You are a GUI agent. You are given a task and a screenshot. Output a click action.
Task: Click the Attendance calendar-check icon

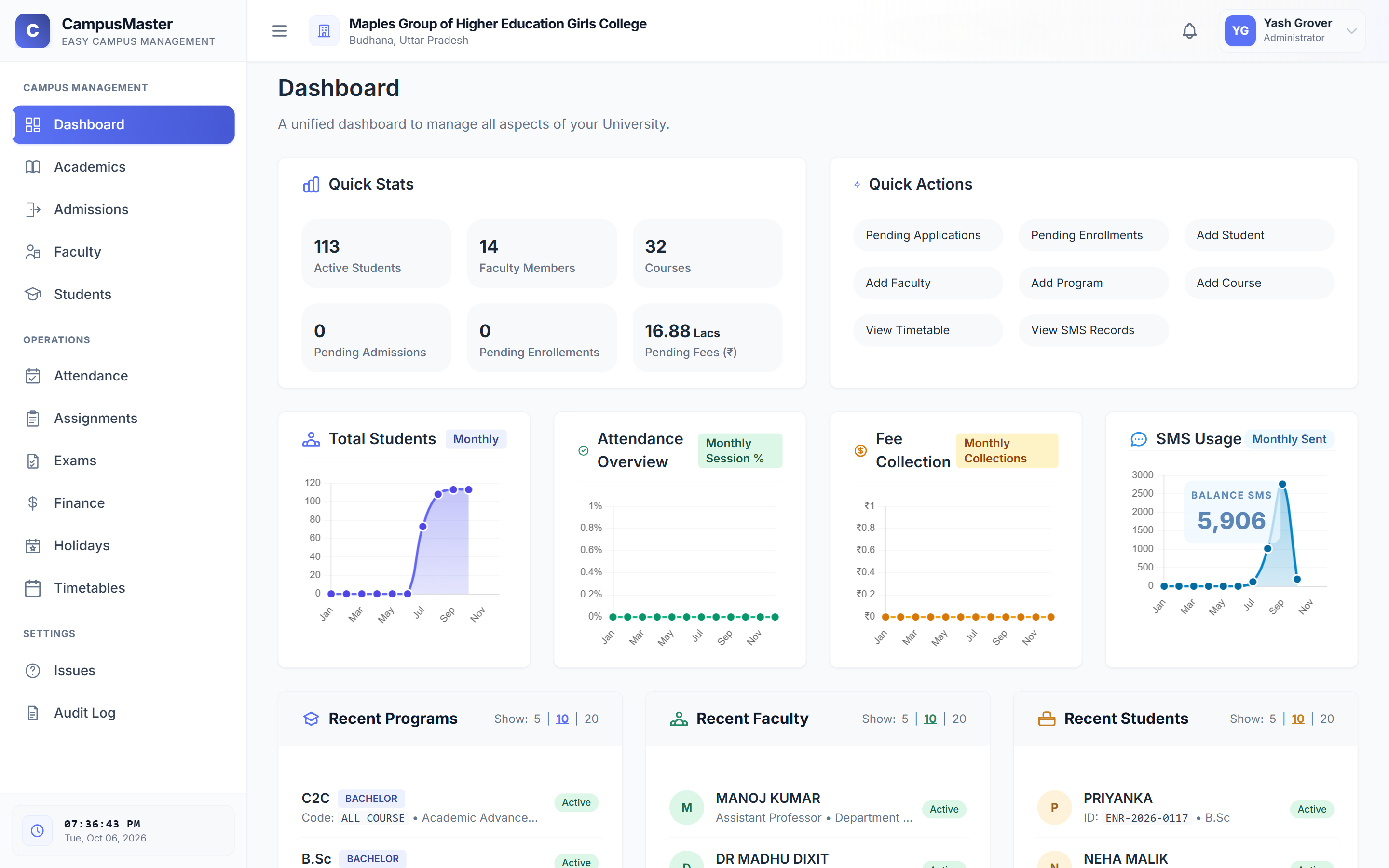click(33, 376)
